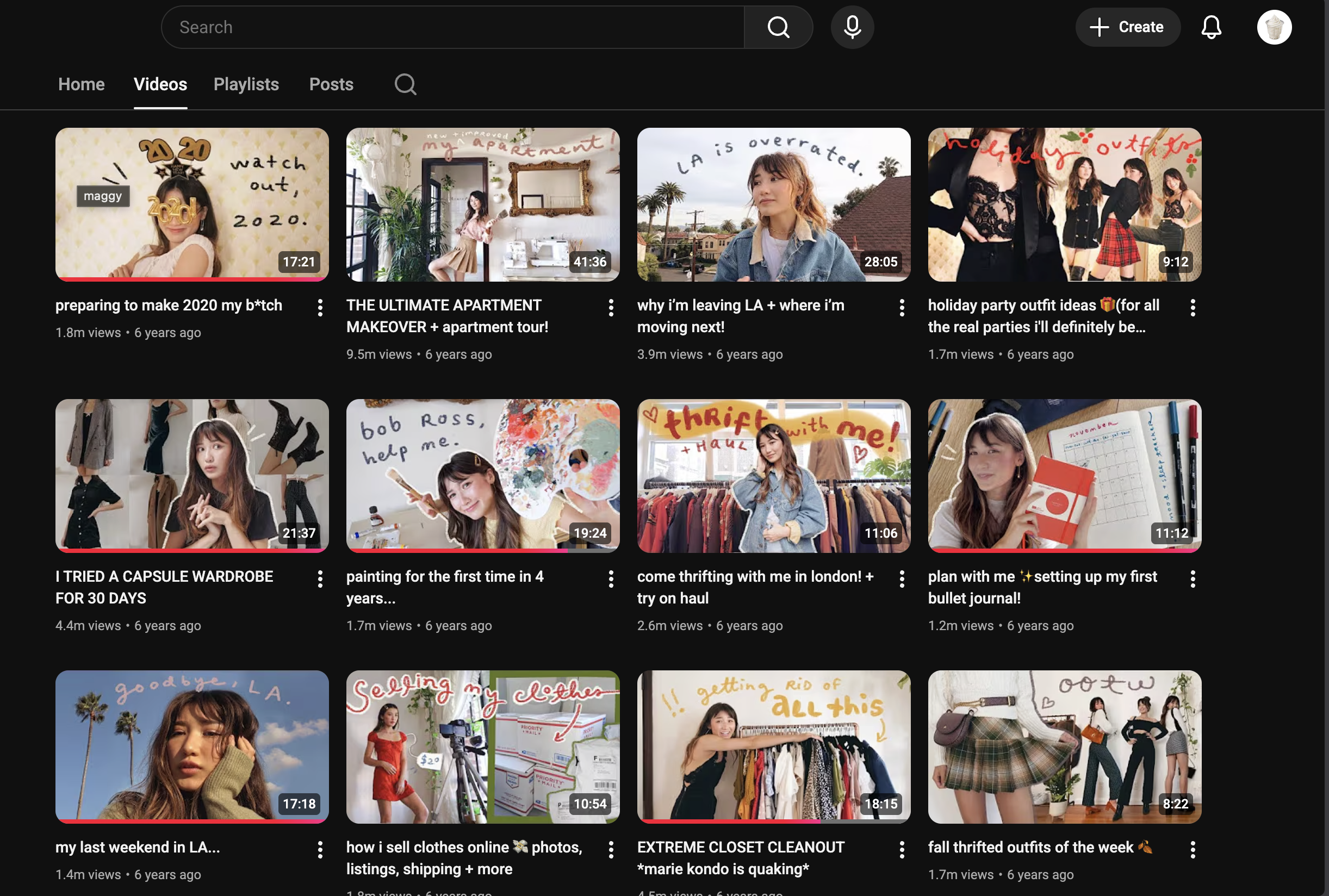Click three-dot icon on holiday party outfits video
The height and width of the screenshot is (896, 1329).
click(1193, 307)
